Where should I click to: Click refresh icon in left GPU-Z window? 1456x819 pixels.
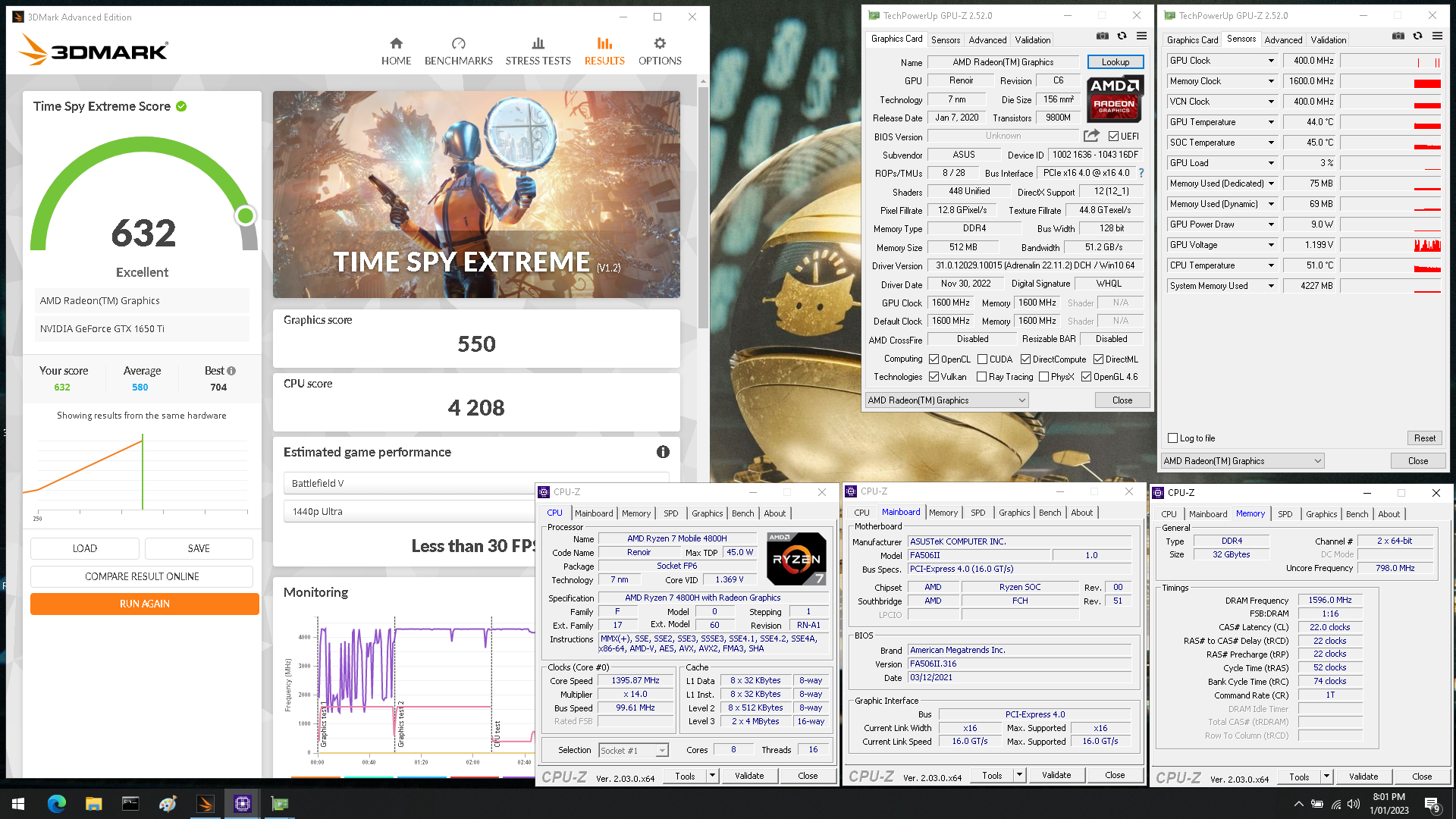pos(1122,36)
